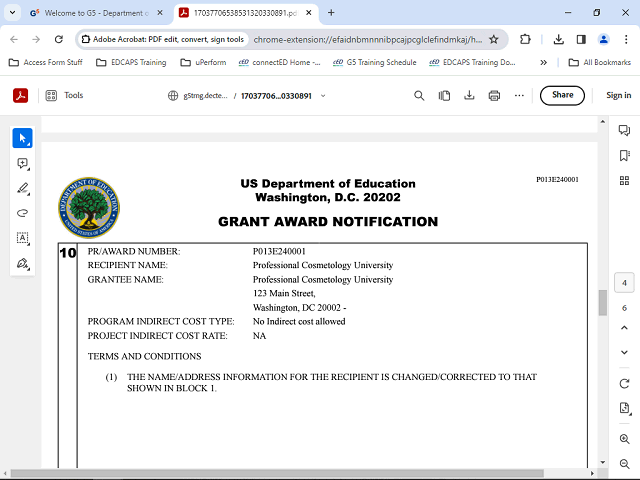
Task: Click award number P013E240001 in table
Action: coord(279,251)
